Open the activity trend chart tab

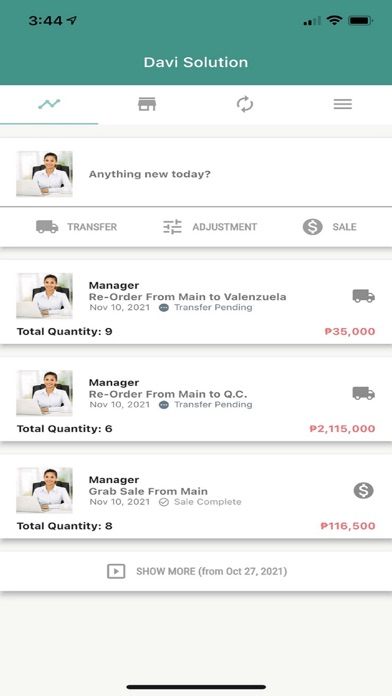tap(49, 104)
